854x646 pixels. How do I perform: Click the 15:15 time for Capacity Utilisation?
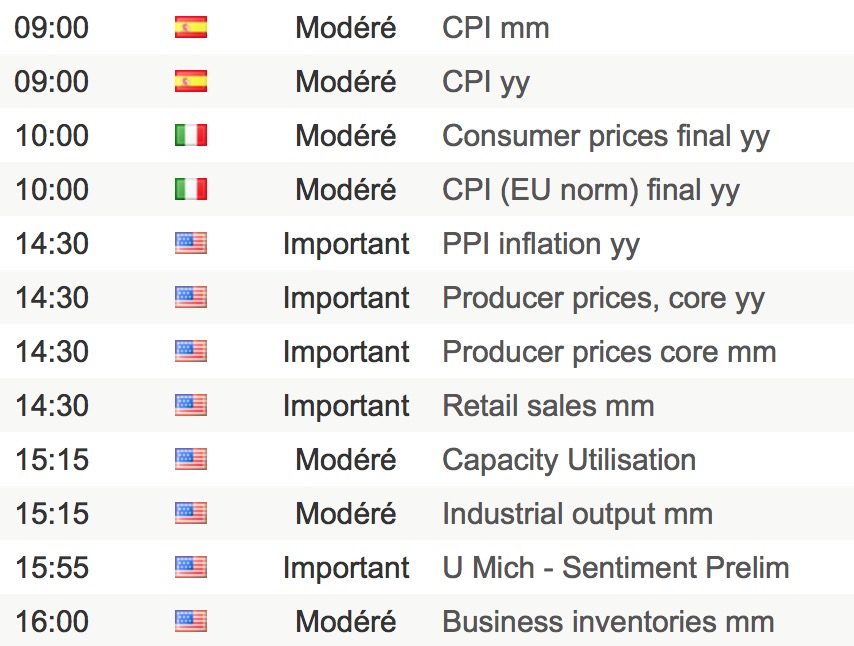[x=52, y=459]
